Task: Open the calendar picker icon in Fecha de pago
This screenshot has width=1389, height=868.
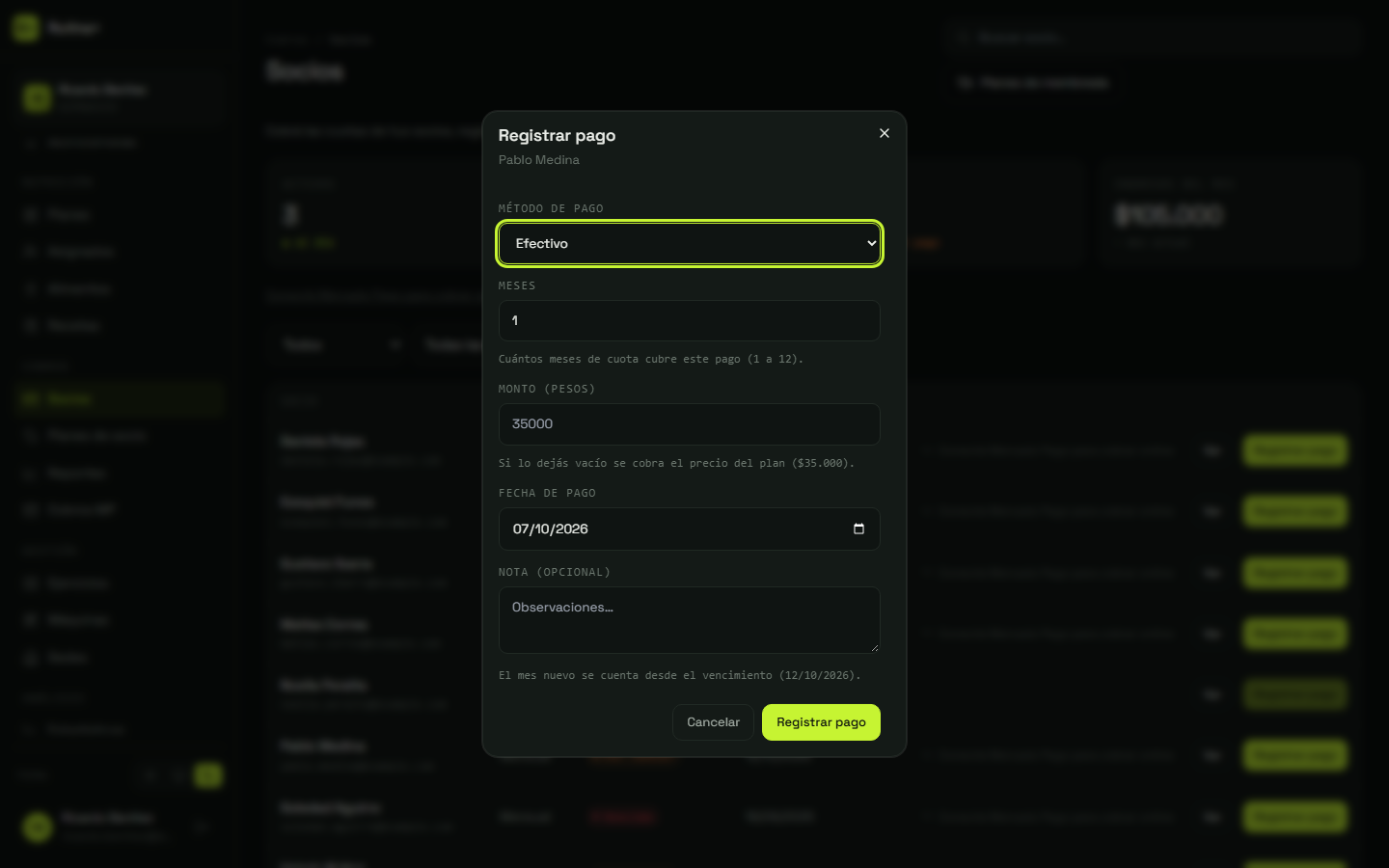Action: [x=858, y=529]
